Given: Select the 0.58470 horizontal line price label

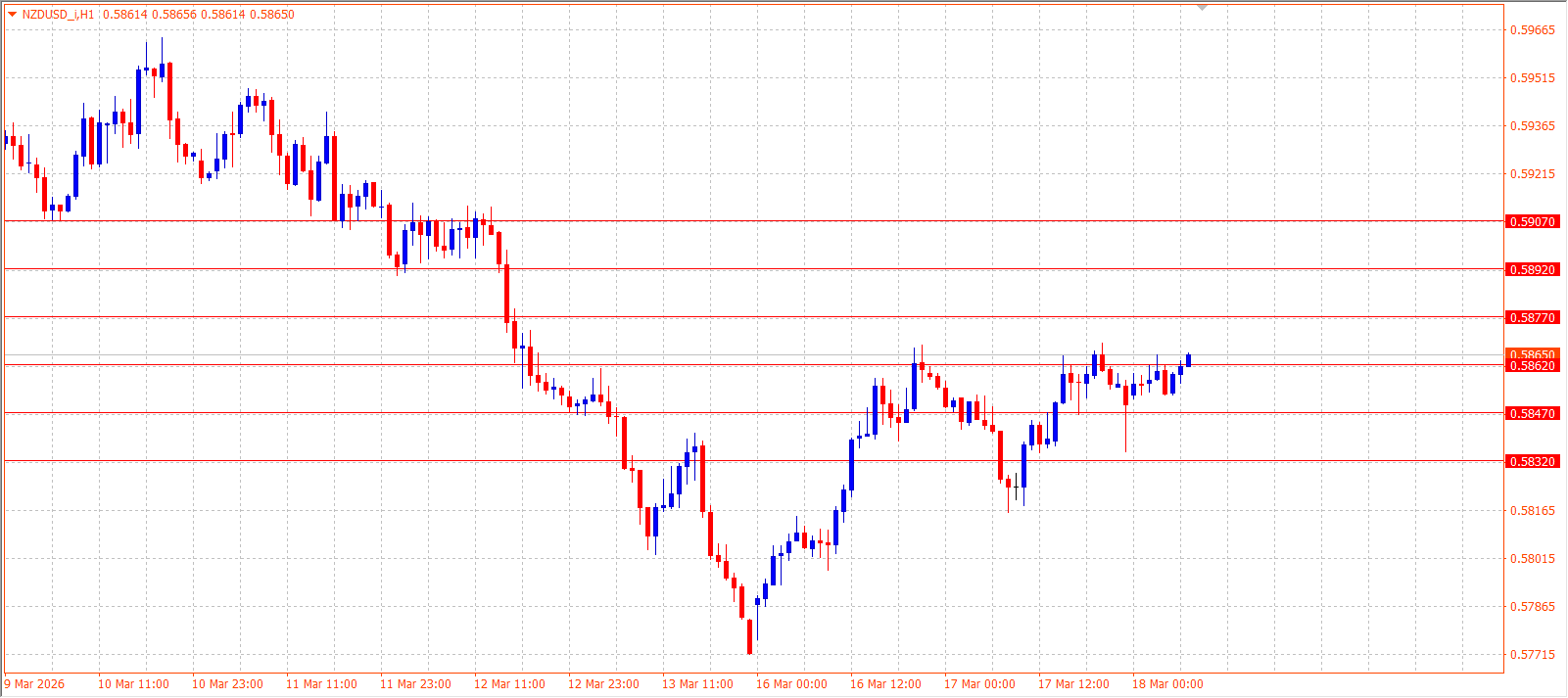Looking at the screenshot, I should [x=1532, y=414].
